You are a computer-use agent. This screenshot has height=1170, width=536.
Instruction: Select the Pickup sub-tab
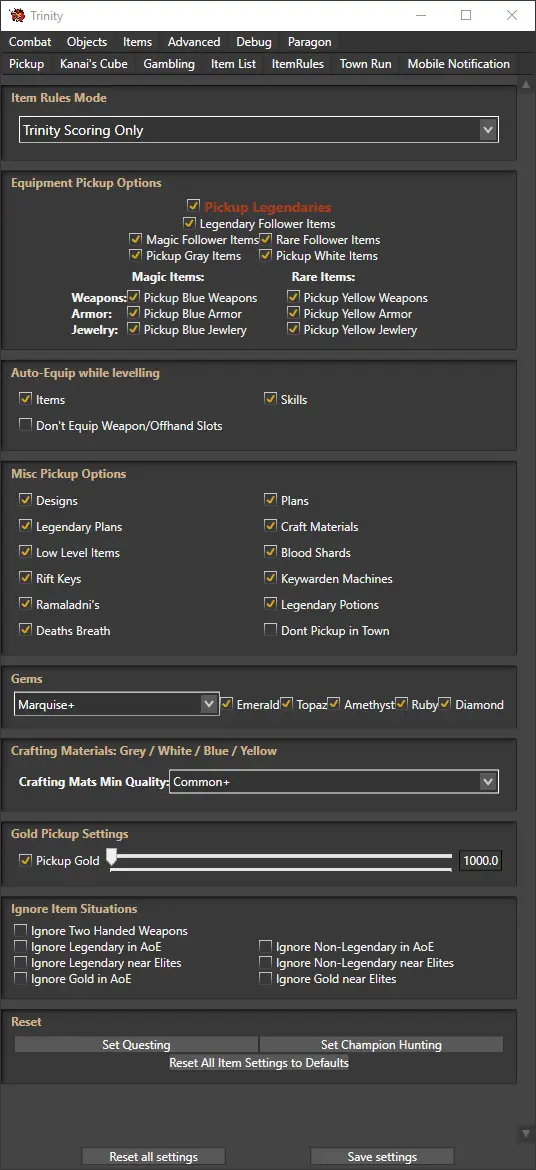tap(27, 63)
